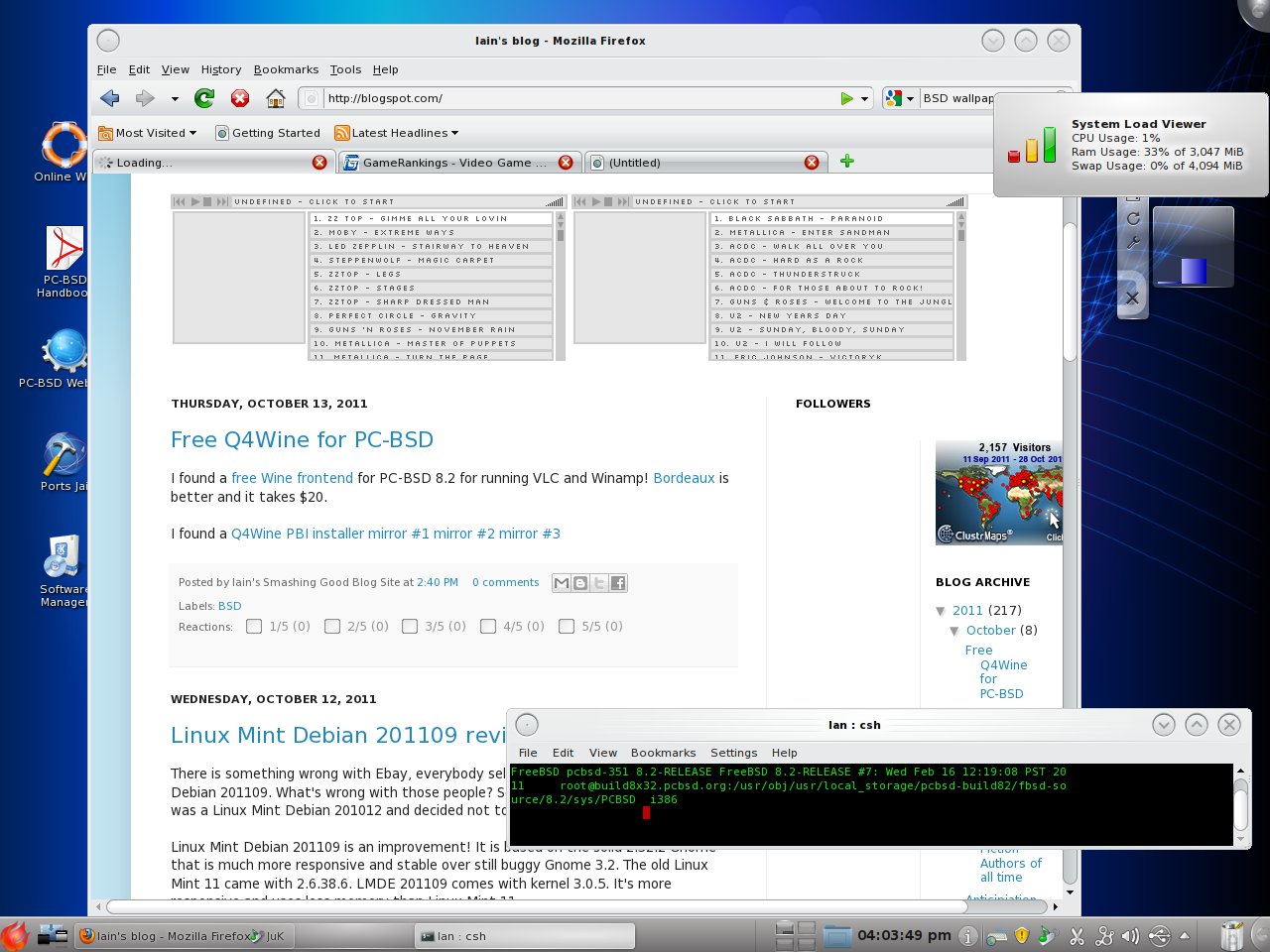Click the USB device notifier tray icon

[1158, 935]
